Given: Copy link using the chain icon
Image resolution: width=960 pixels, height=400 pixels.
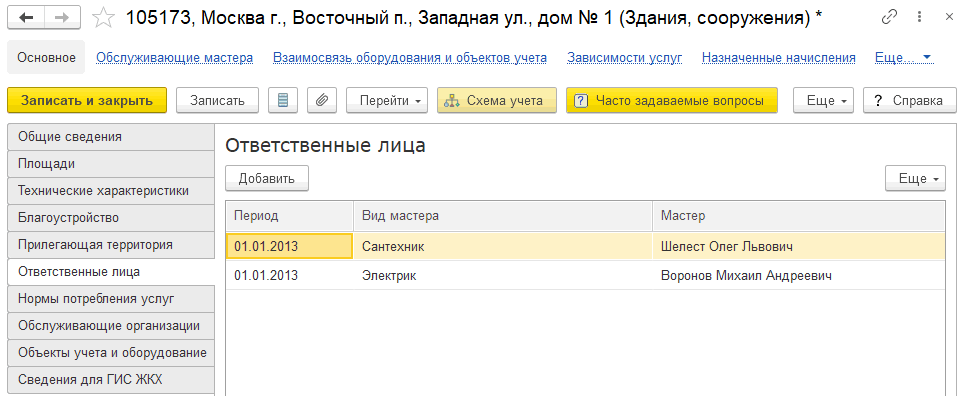Looking at the screenshot, I should tap(889, 17).
